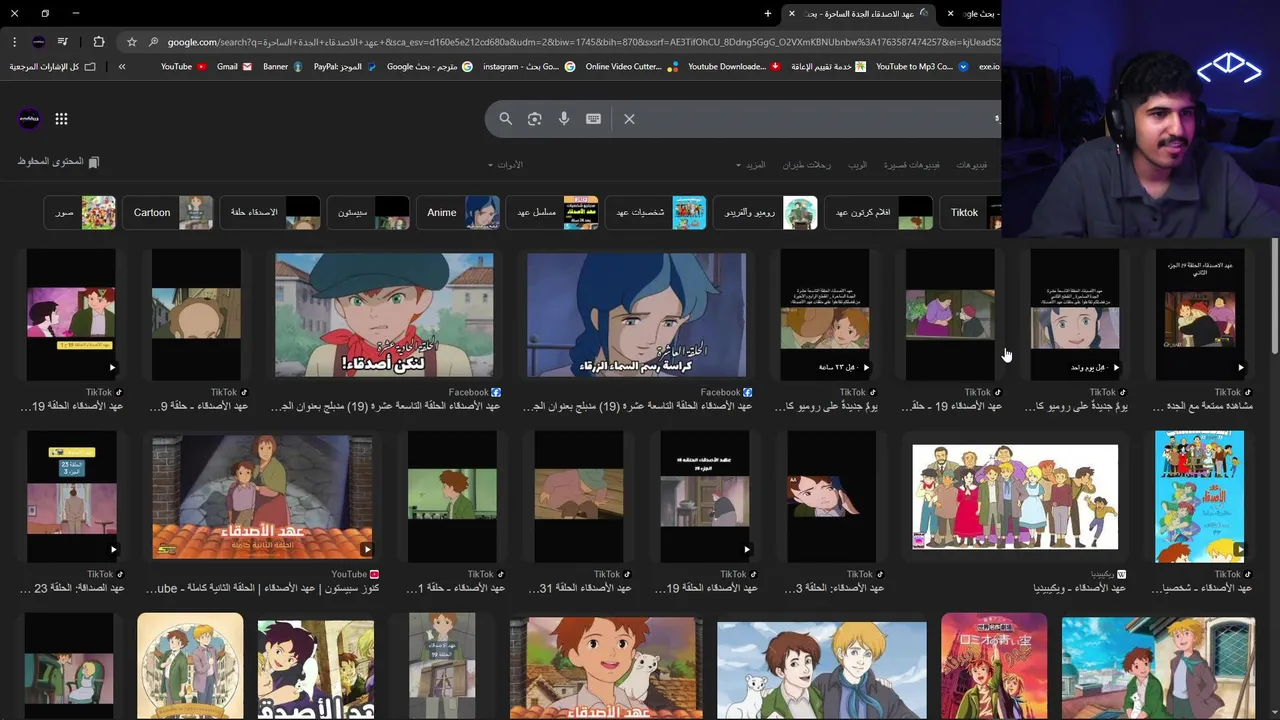Open the on-screen keyboard input tool
The width and height of the screenshot is (1280, 720).
593,119
